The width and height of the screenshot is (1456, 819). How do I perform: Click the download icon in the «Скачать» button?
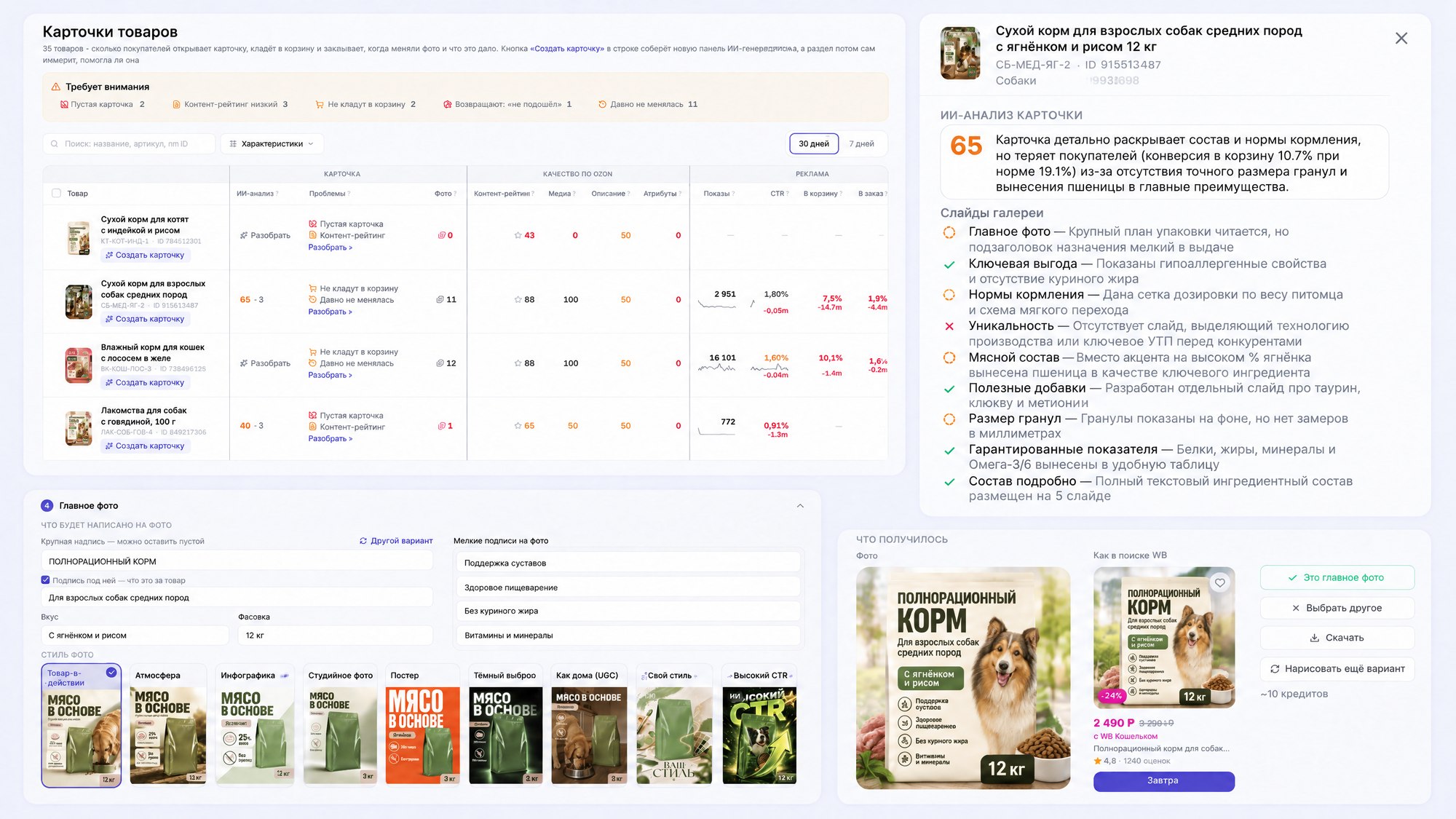click(x=1315, y=638)
